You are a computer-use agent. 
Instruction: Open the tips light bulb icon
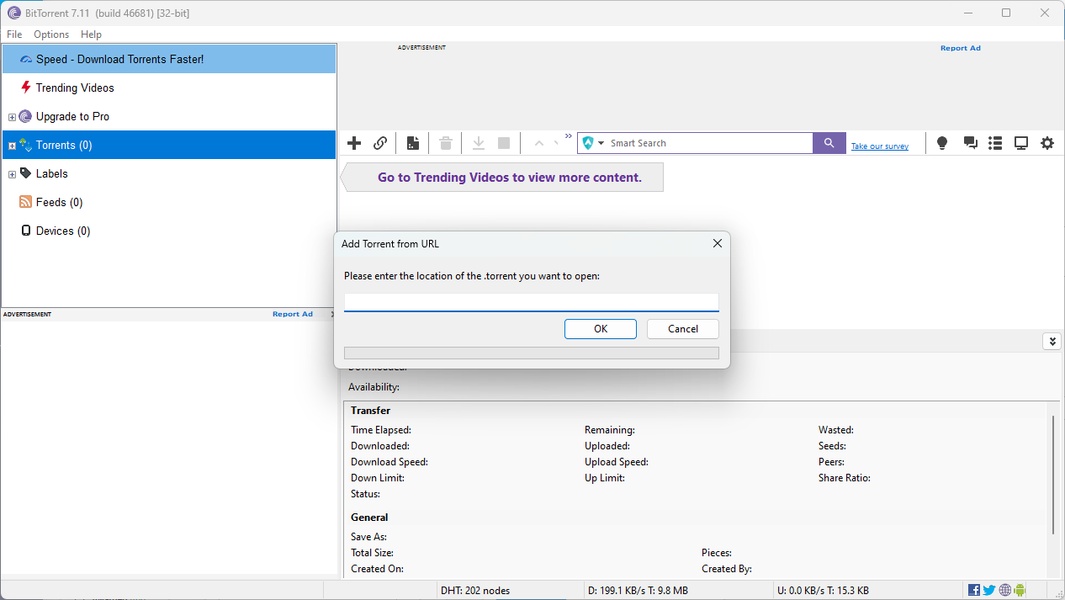coord(941,143)
